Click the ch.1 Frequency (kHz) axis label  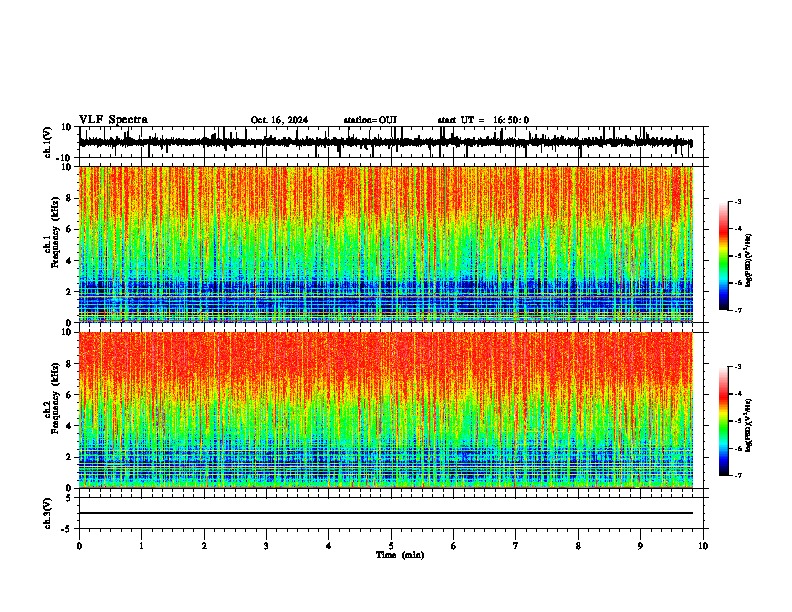55,232
